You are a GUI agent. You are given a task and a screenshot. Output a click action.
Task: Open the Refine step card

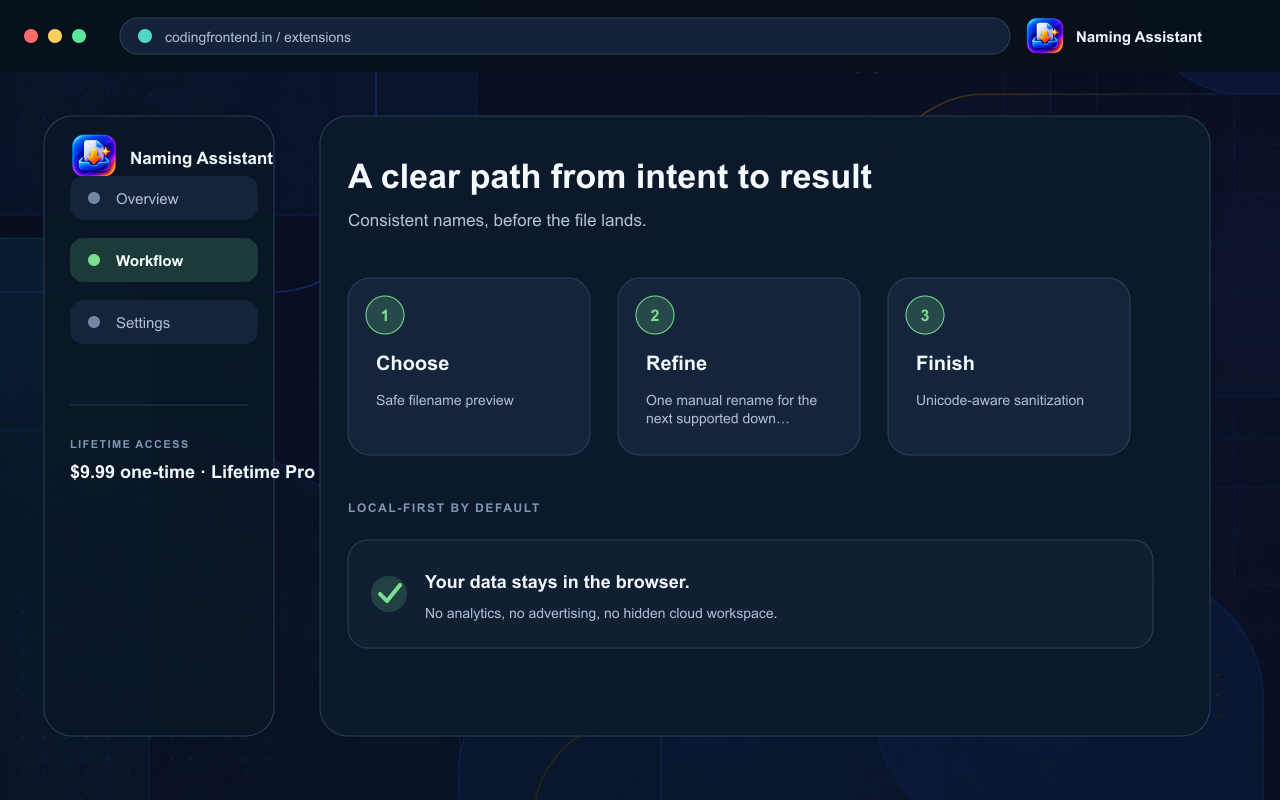[x=739, y=366]
